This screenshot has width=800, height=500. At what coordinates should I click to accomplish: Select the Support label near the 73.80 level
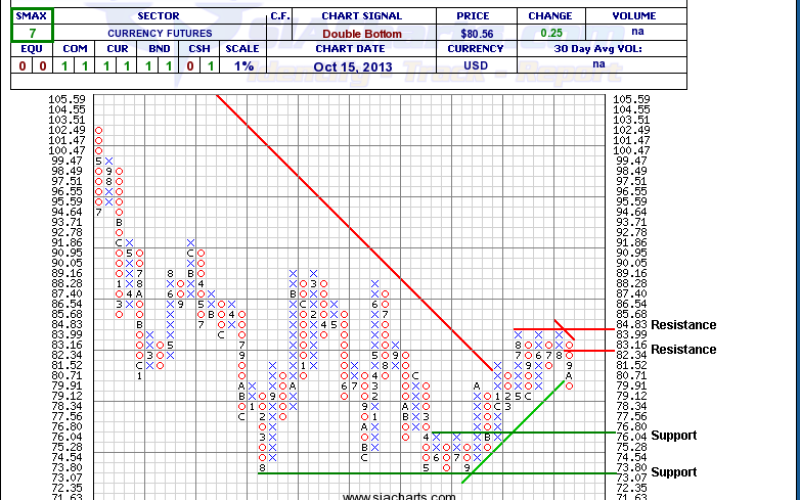(x=672, y=472)
